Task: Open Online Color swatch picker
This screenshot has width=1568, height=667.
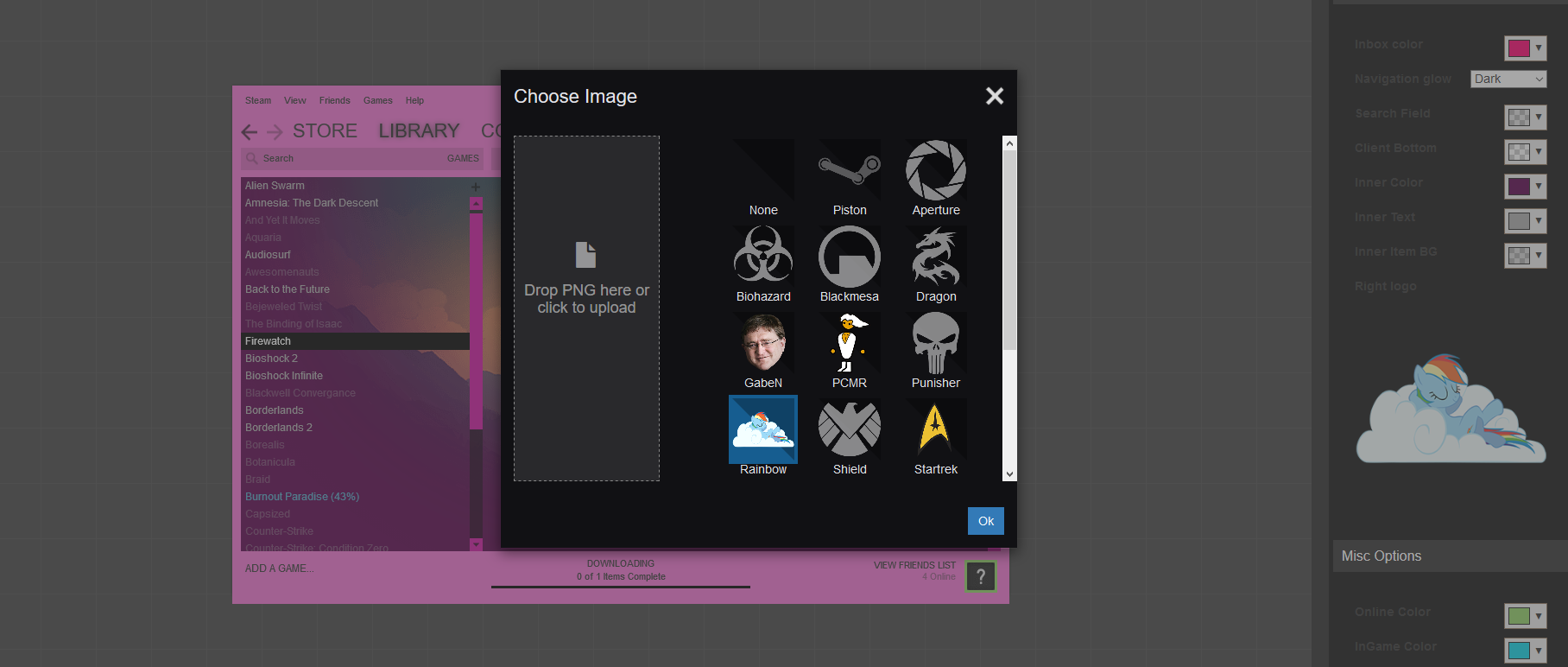Action: click(1525, 615)
